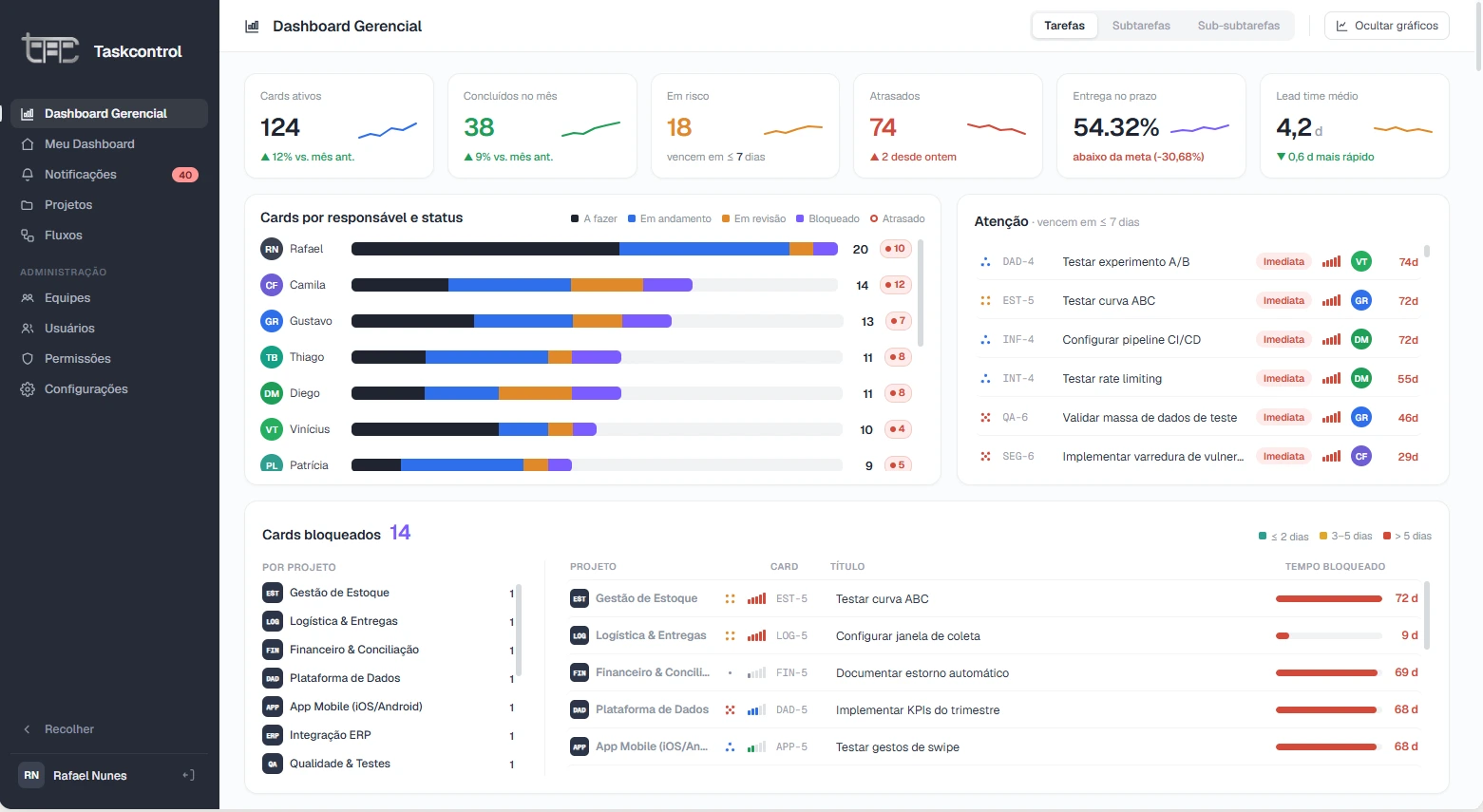Viewport: 1483px width, 812px height.
Task: Click the Notificações bell icon in sidebar
Action: pos(28,175)
